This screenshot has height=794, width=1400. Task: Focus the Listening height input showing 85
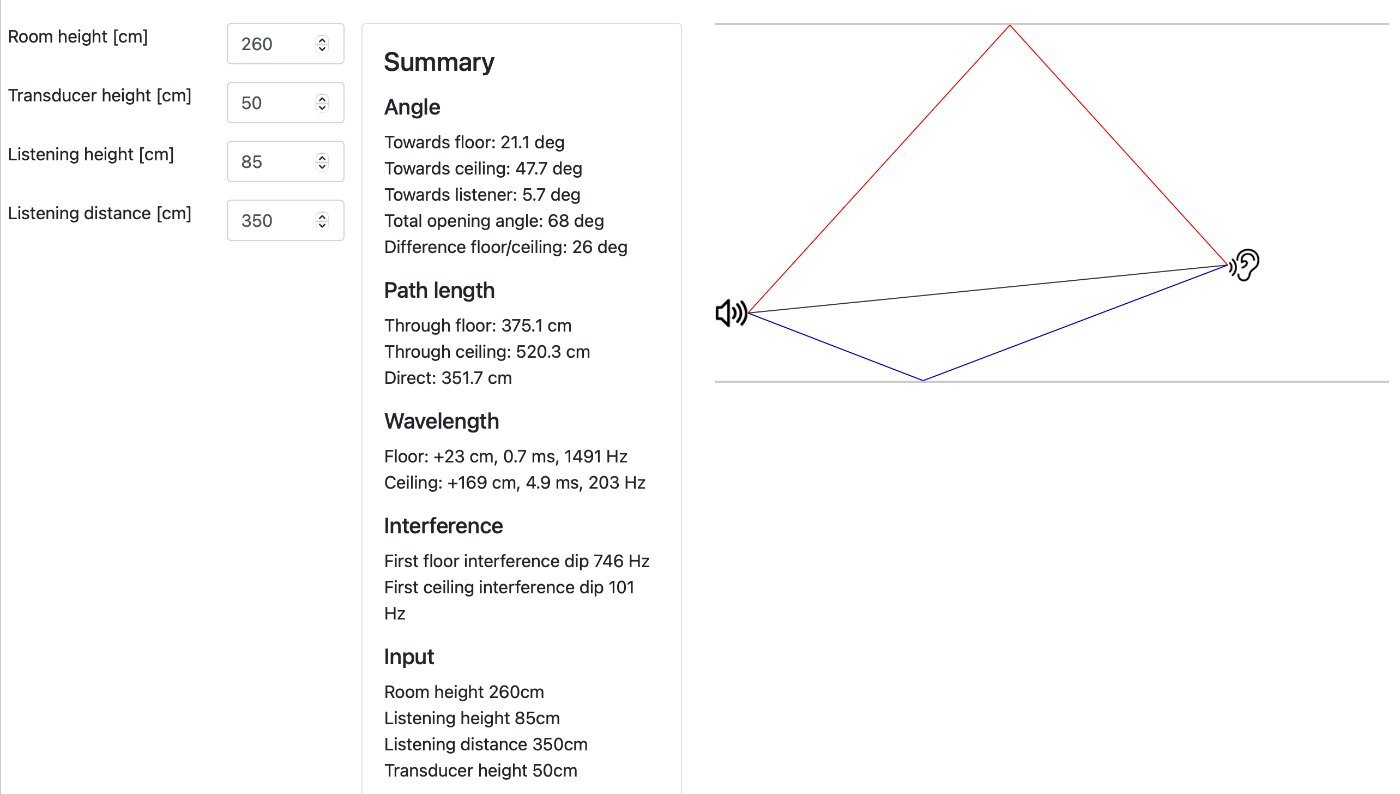click(285, 162)
